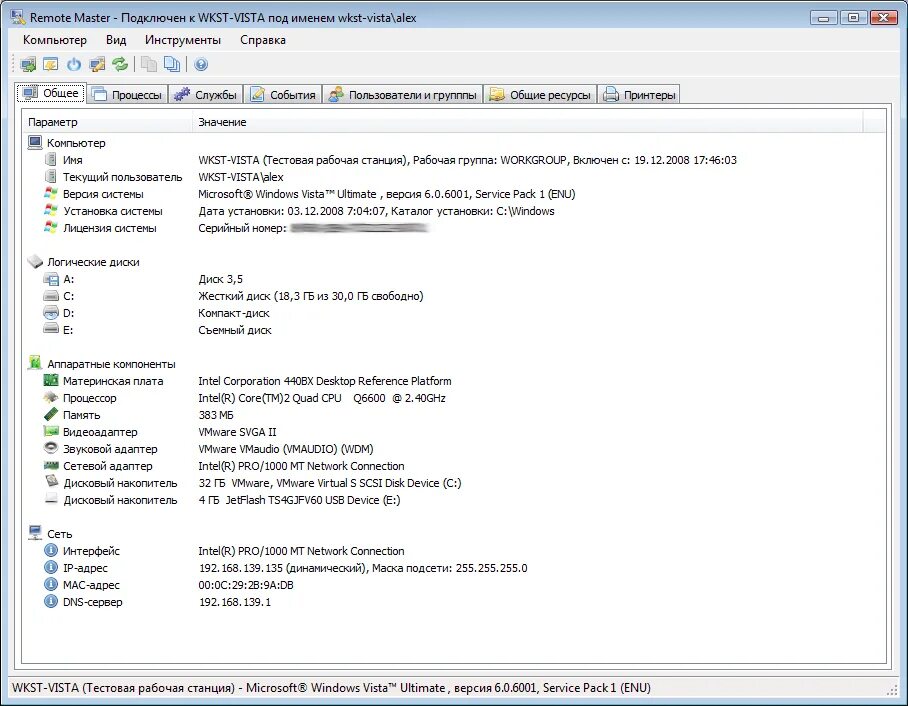Click the Windows flag icon beside Версия системы
908x706 pixels.
tap(51, 193)
